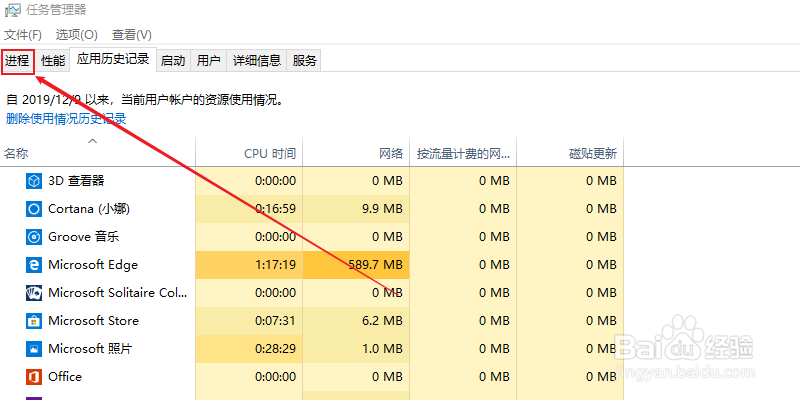800x400 pixels.
Task: Click the sort arrow above 名称
Action: [x=92, y=141]
